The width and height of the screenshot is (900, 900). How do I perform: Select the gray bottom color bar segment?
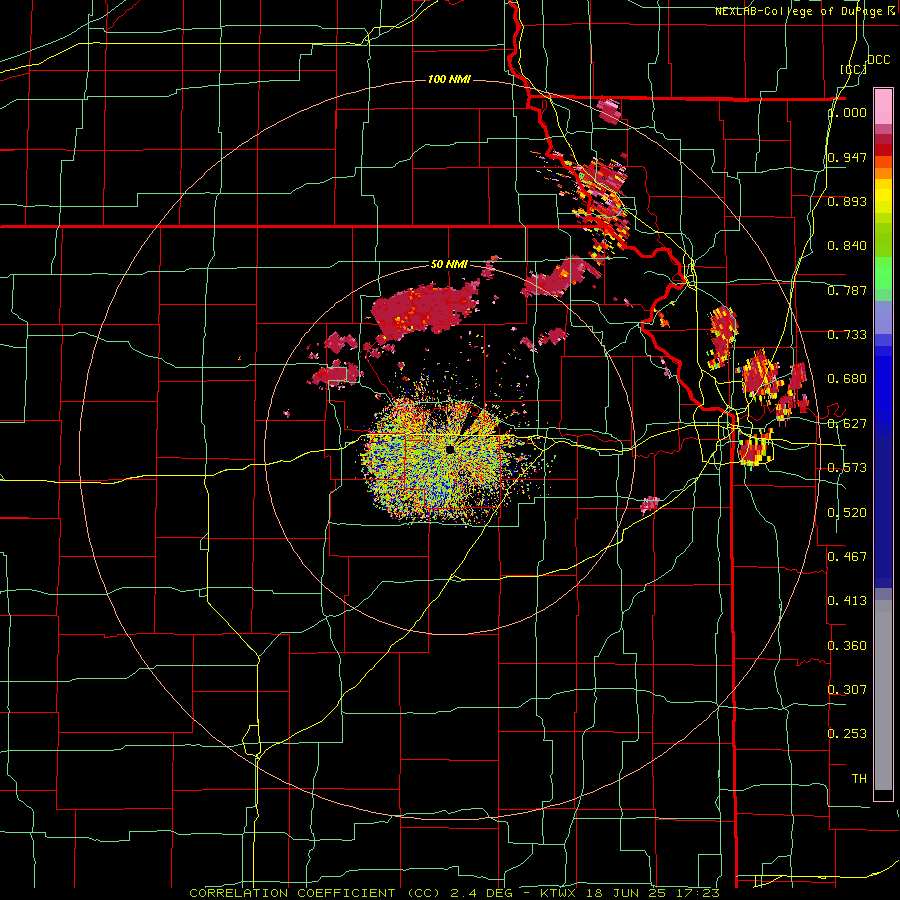click(883, 695)
